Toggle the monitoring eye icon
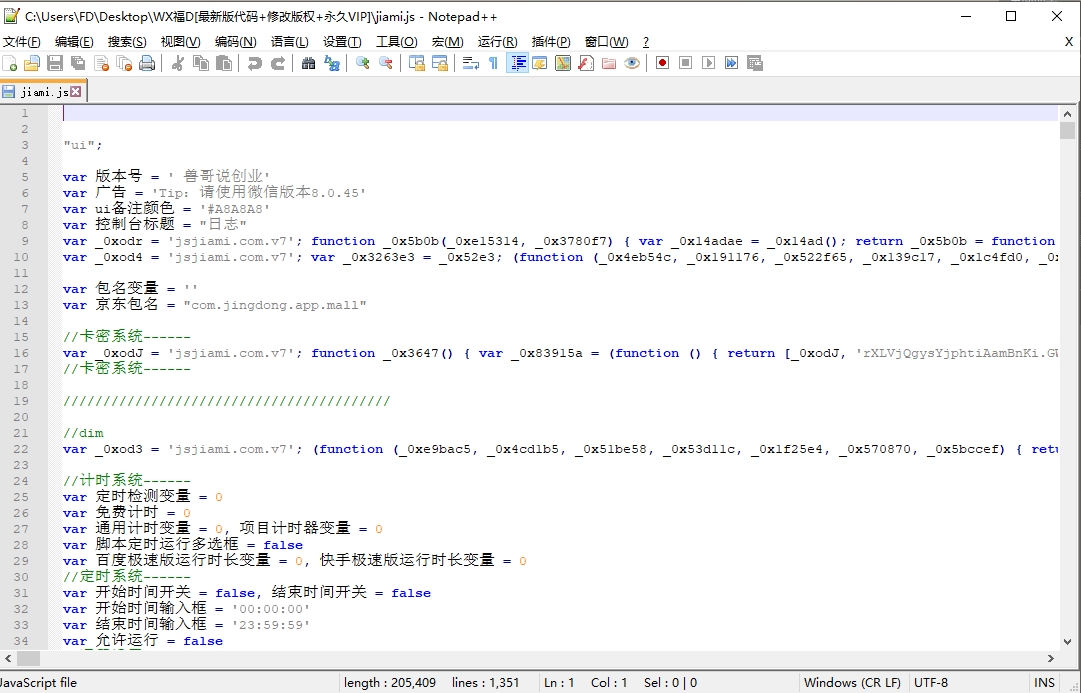Screen dimensions: 1081x693 [632, 63]
